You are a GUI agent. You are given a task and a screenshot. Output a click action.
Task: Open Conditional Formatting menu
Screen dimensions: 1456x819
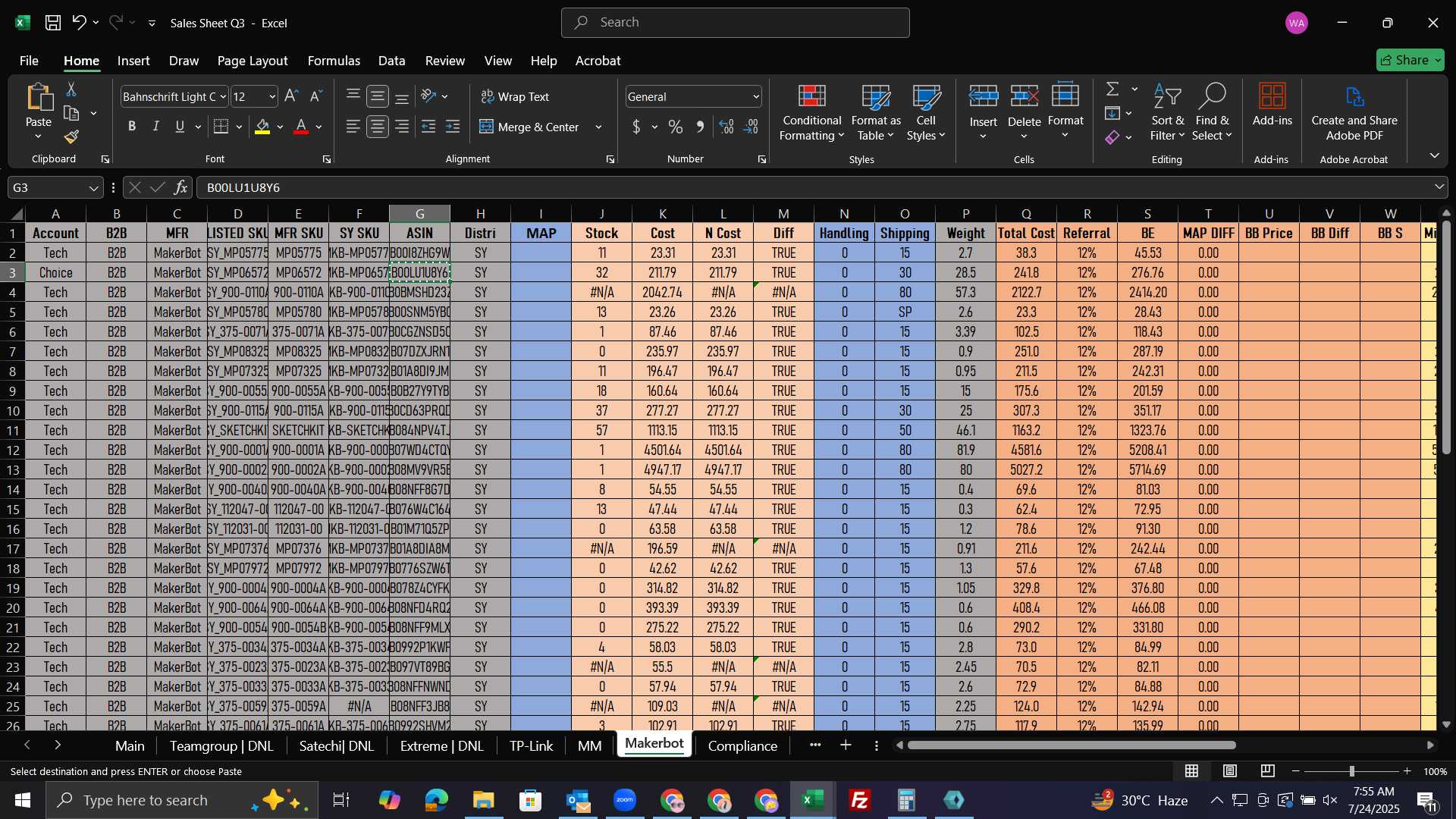[x=811, y=112]
